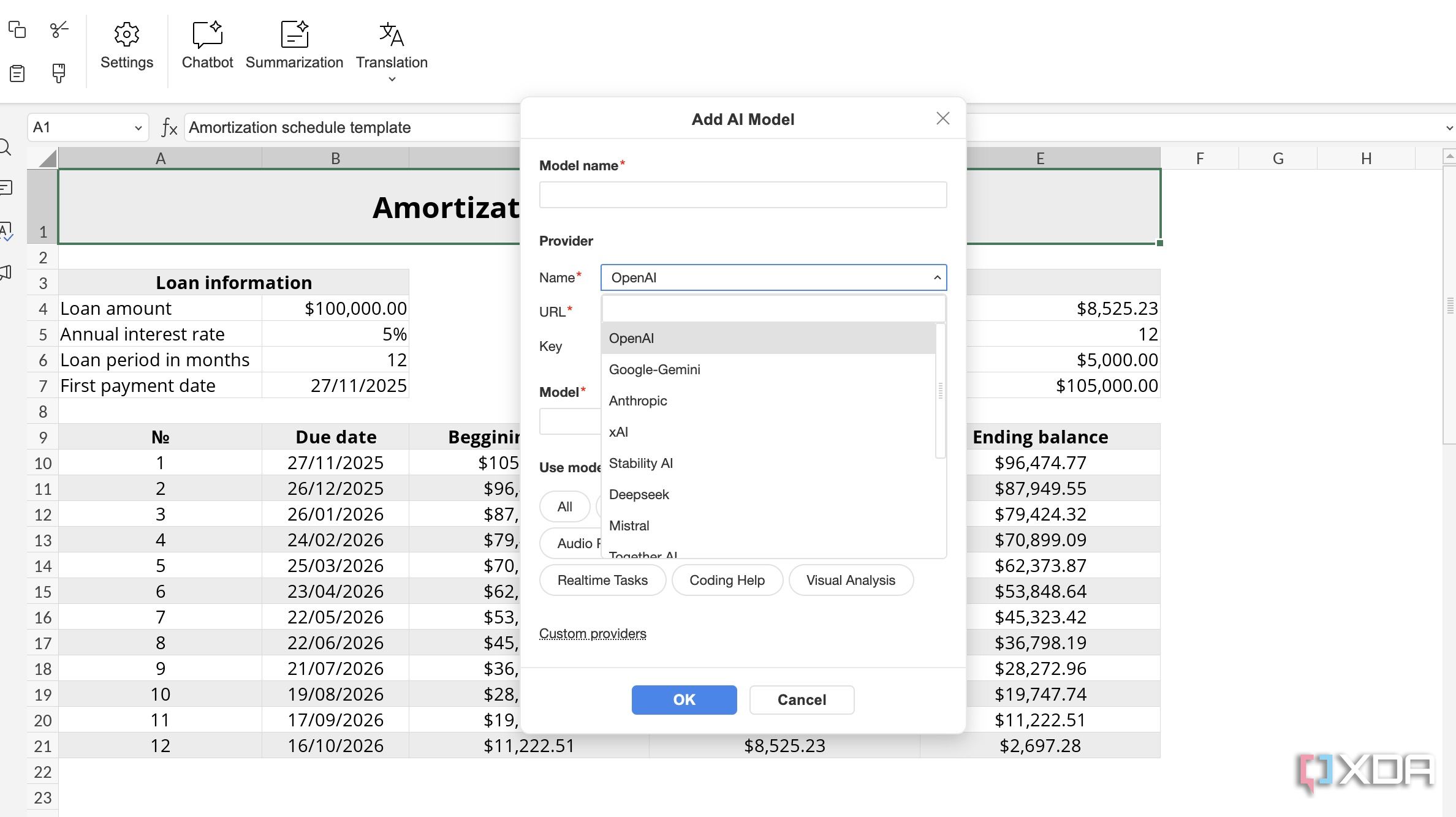Pick Deepseek from the provider list
Image resolution: width=1456 pixels, height=817 pixels.
pos(768,494)
